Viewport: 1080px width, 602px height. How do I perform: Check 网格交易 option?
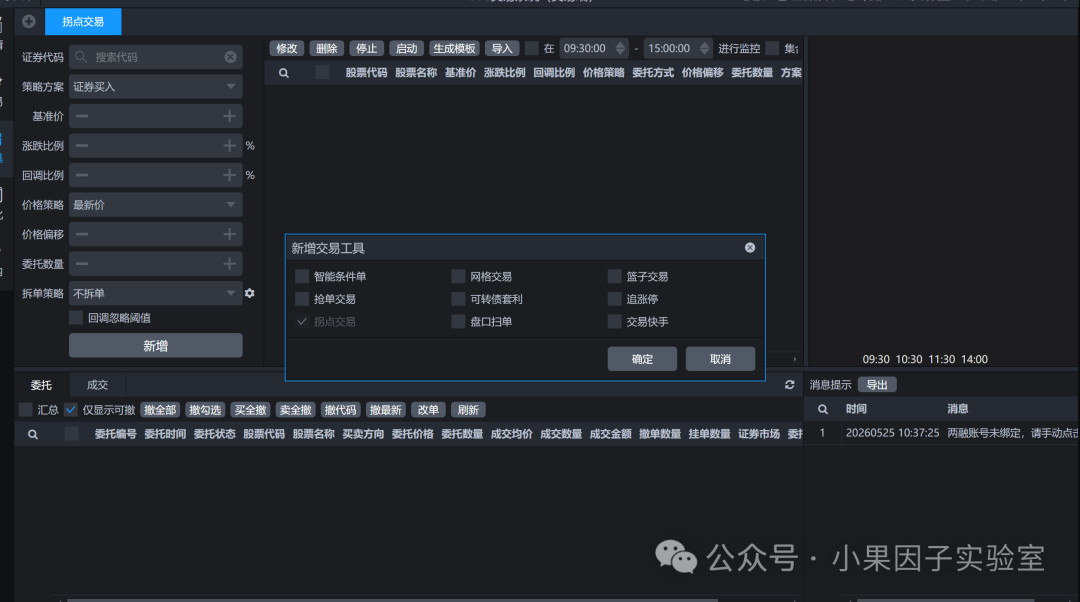point(458,277)
